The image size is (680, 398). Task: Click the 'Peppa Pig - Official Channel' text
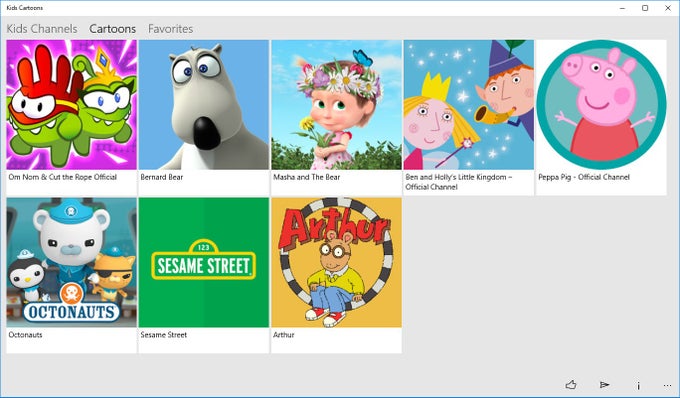pyautogui.click(x=584, y=177)
